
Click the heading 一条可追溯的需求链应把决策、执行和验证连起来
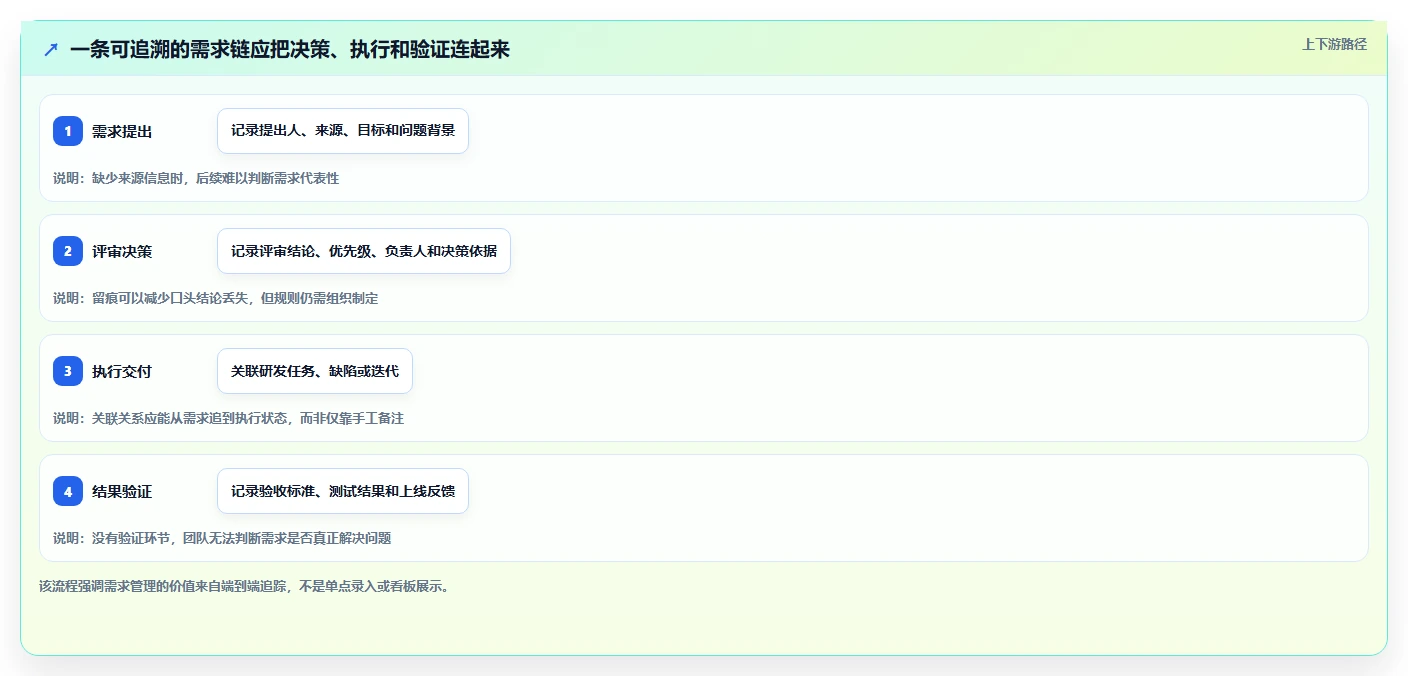tap(290, 49)
